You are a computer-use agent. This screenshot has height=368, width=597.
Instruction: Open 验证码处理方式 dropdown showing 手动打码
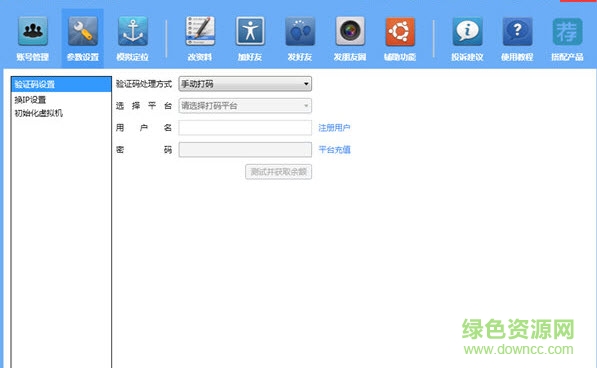[x=245, y=84]
